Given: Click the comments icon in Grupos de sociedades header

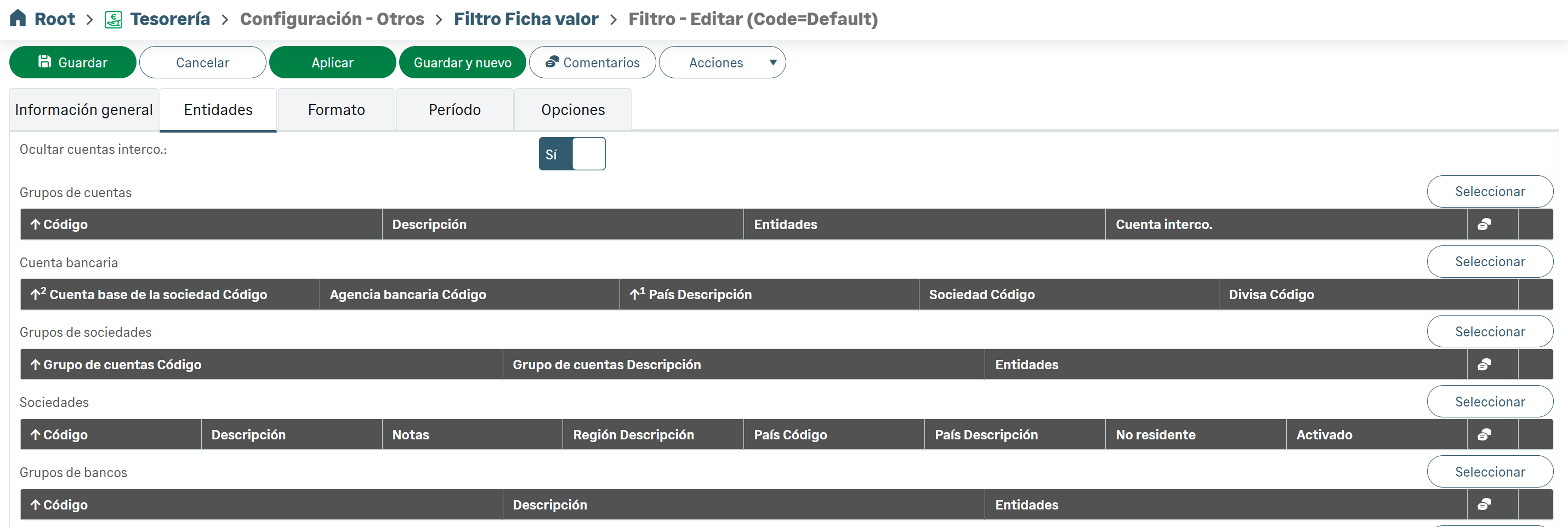Looking at the screenshot, I should coord(1484,364).
